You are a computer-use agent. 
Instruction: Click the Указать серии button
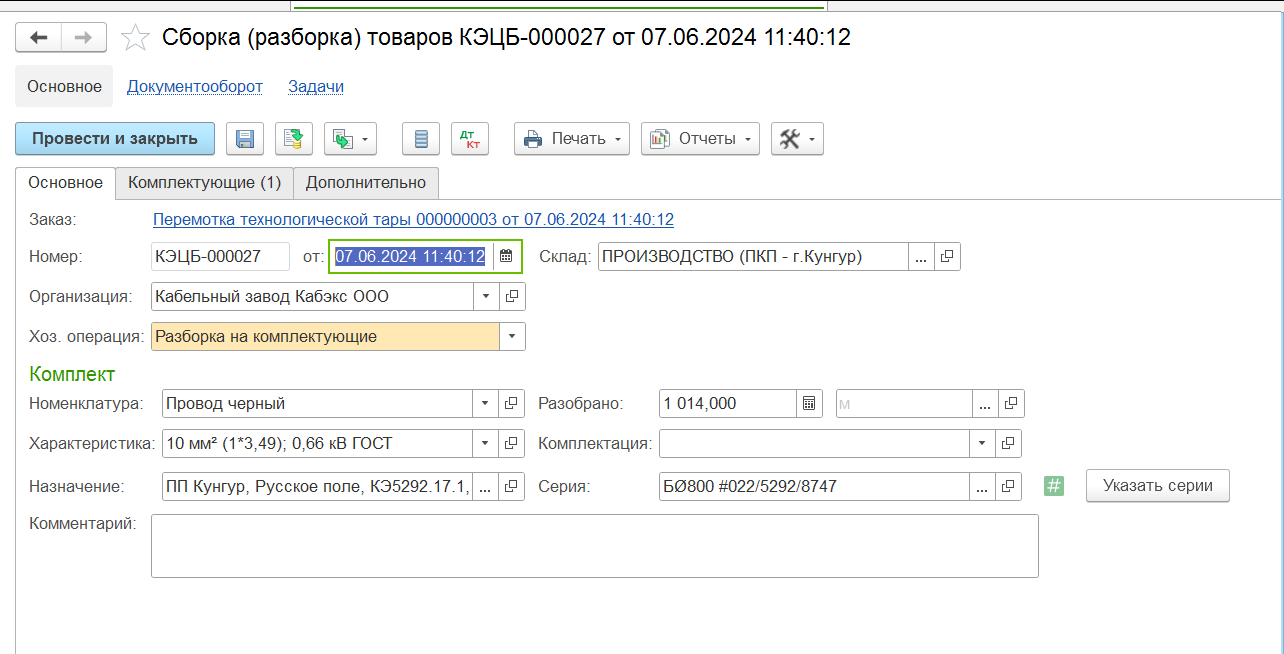[x=1158, y=486]
